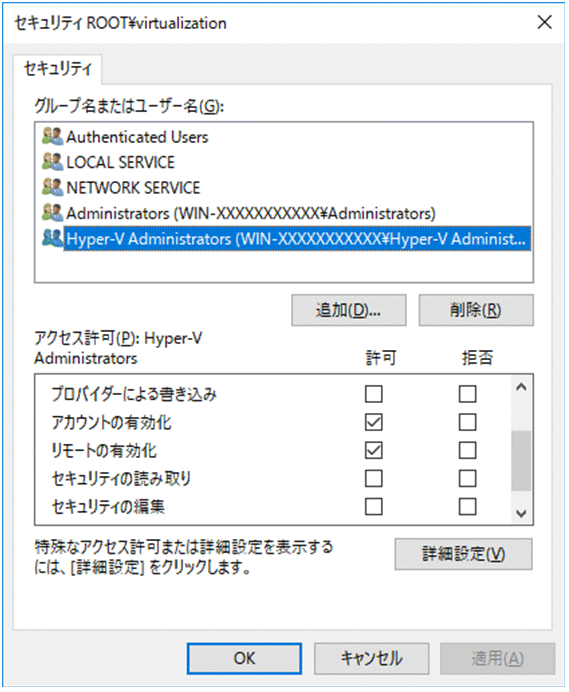The width and height of the screenshot is (569, 692).
Task: Click the Administrators group icon
Action: point(53,213)
